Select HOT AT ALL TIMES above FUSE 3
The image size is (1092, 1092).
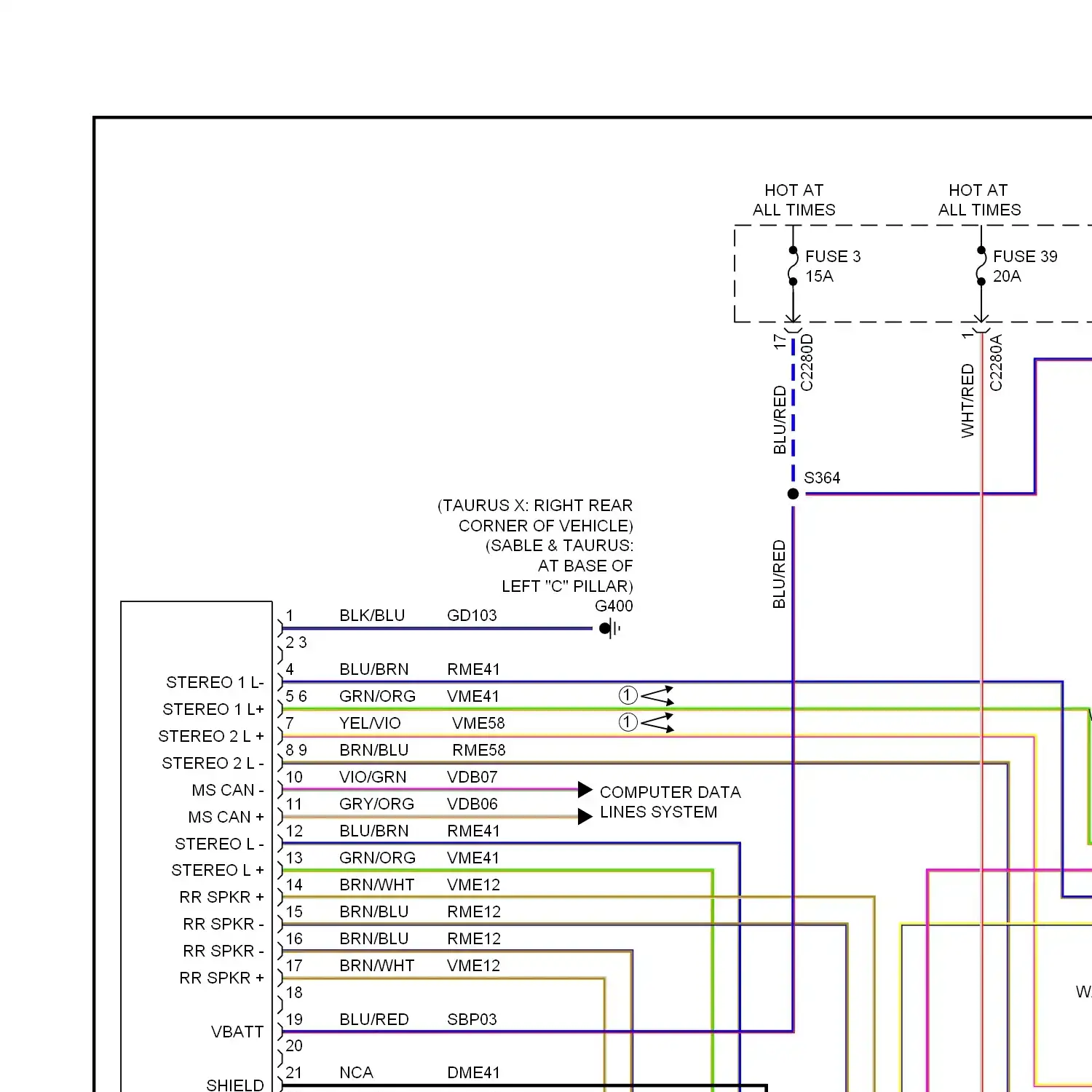tap(794, 200)
